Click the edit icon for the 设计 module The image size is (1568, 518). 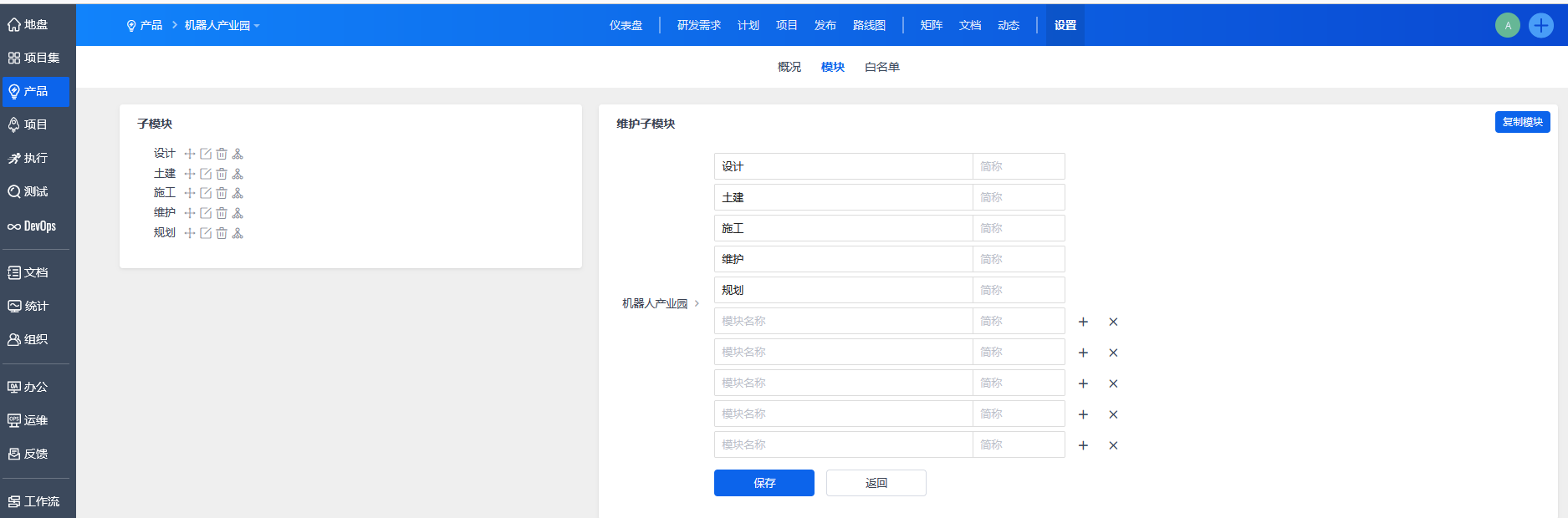(206, 154)
